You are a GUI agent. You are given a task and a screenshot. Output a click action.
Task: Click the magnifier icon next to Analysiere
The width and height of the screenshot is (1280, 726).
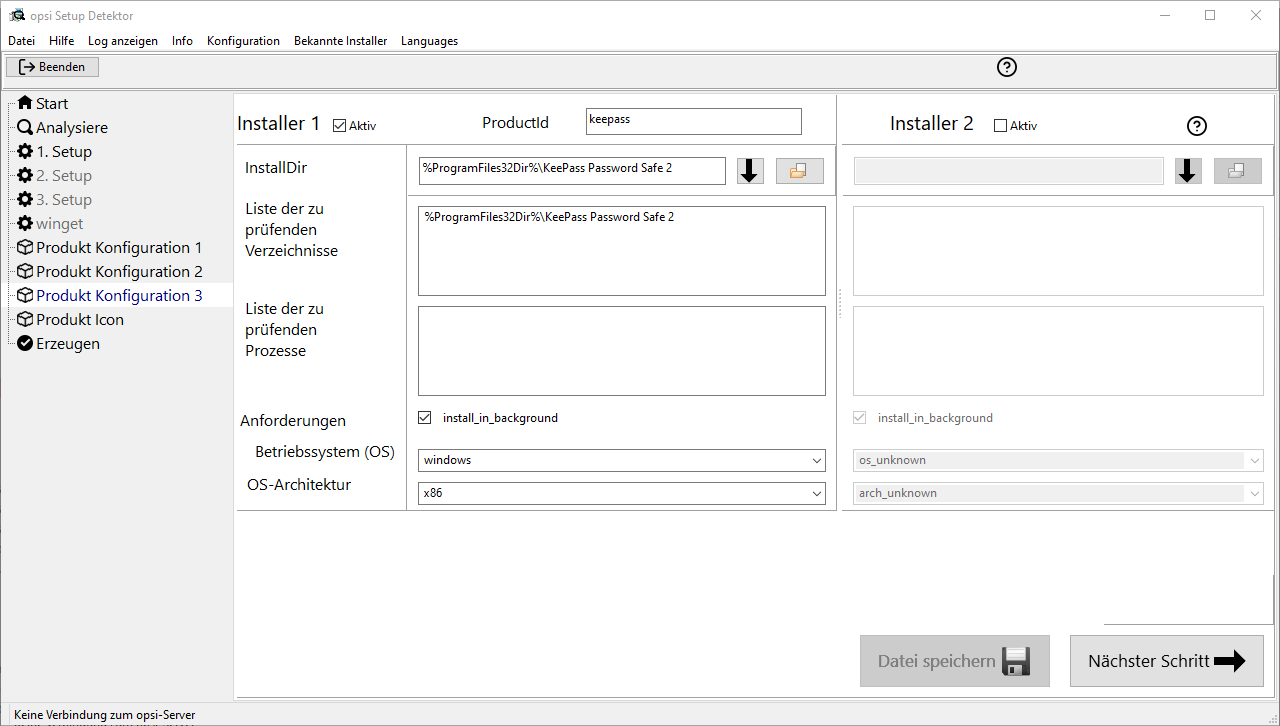(x=25, y=127)
